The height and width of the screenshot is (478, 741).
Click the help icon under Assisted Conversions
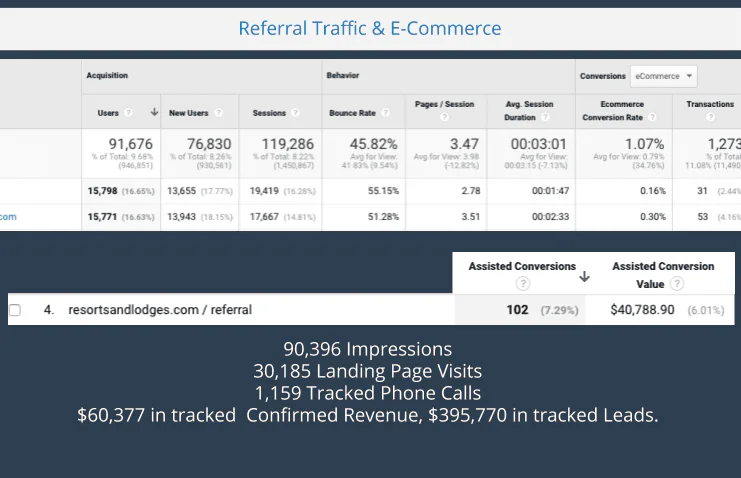(x=522, y=284)
